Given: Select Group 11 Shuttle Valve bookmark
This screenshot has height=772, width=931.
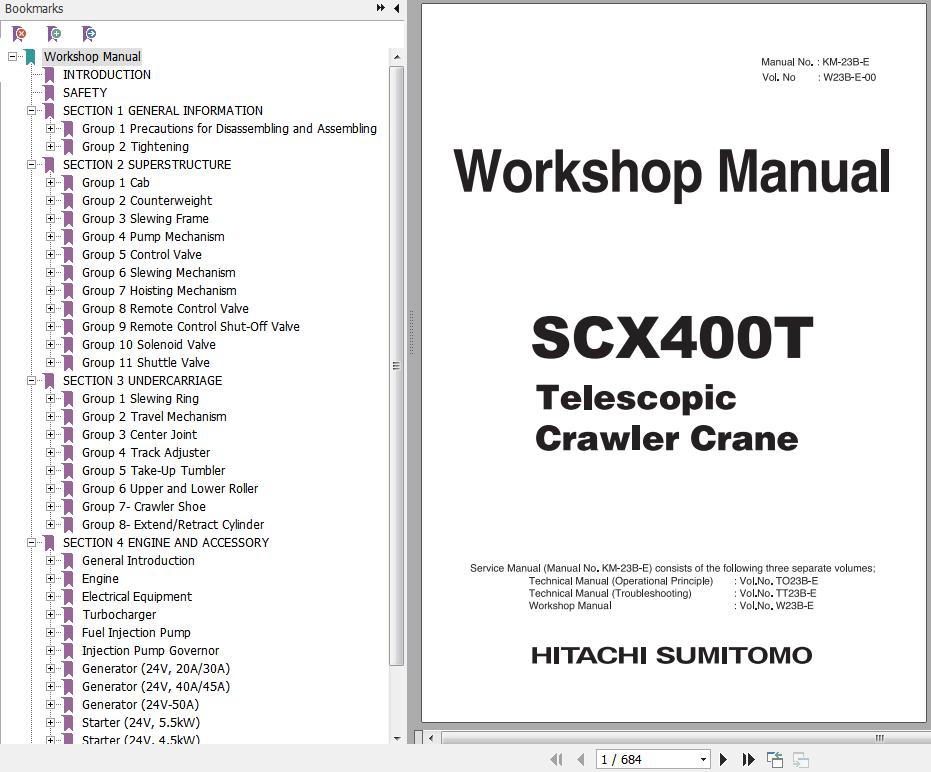Looking at the screenshot, I should [x=145, y=363].
